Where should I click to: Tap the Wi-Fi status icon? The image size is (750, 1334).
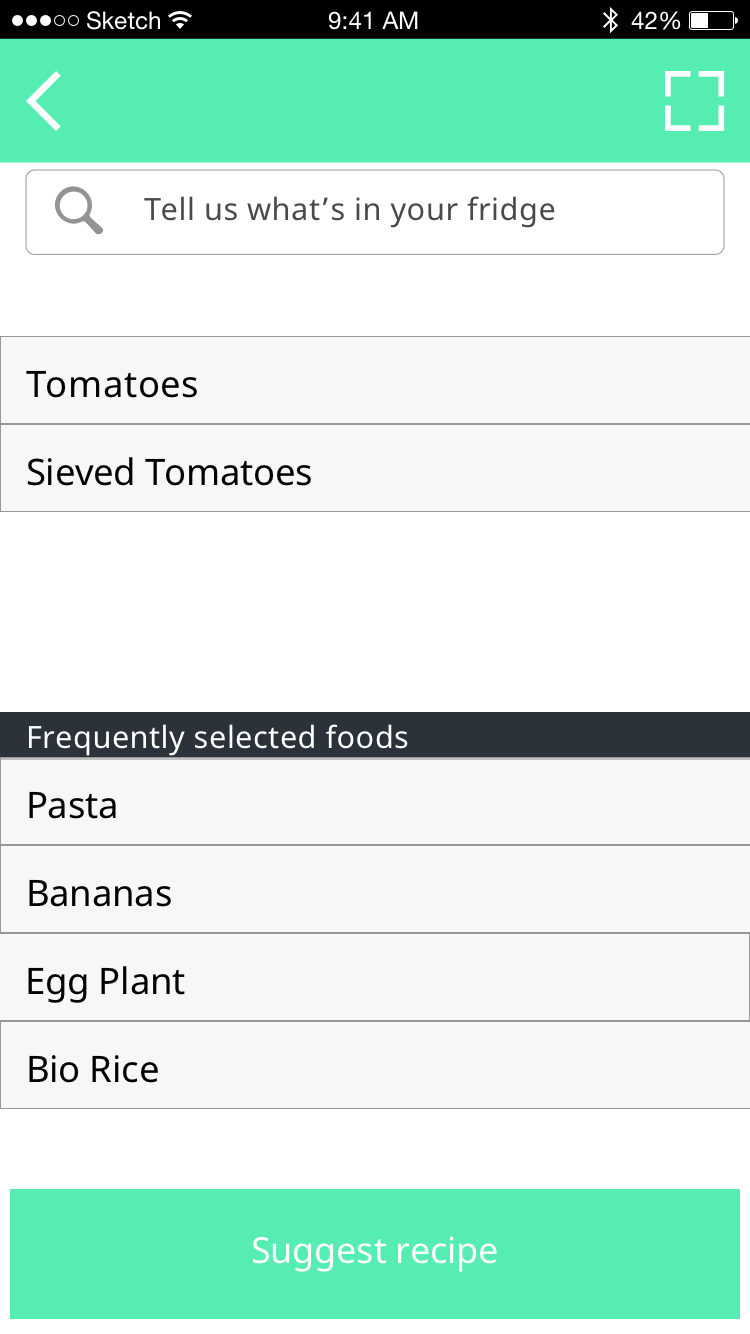pos(180,20)
